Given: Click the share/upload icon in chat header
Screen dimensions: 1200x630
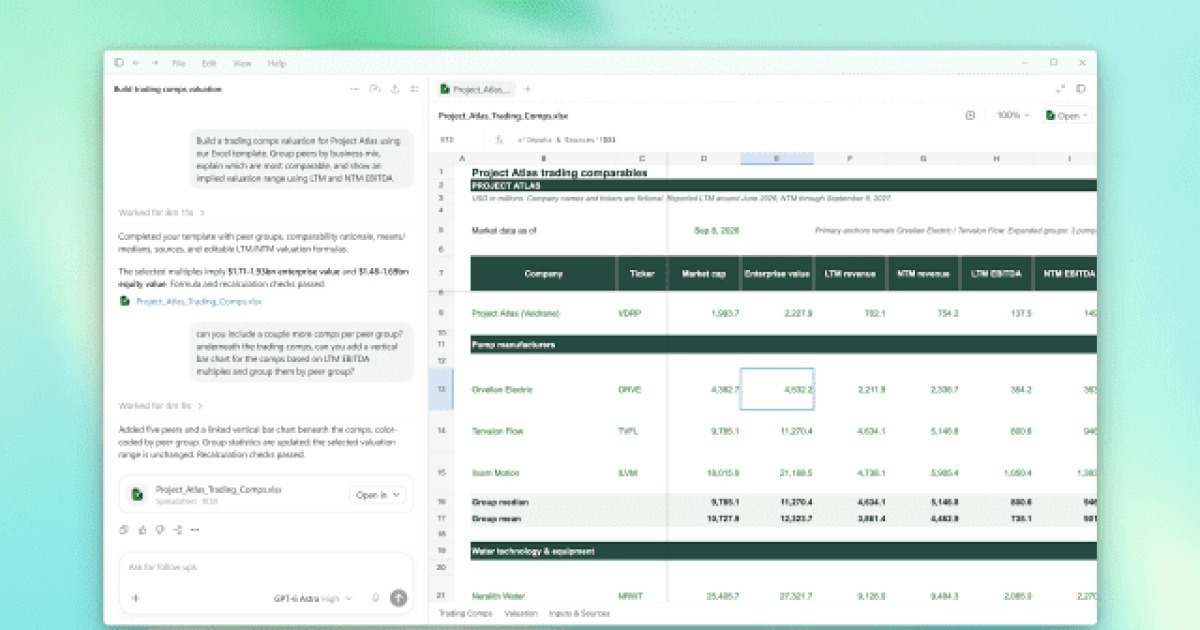Looking at the screenshot, I should click(395, 89).
